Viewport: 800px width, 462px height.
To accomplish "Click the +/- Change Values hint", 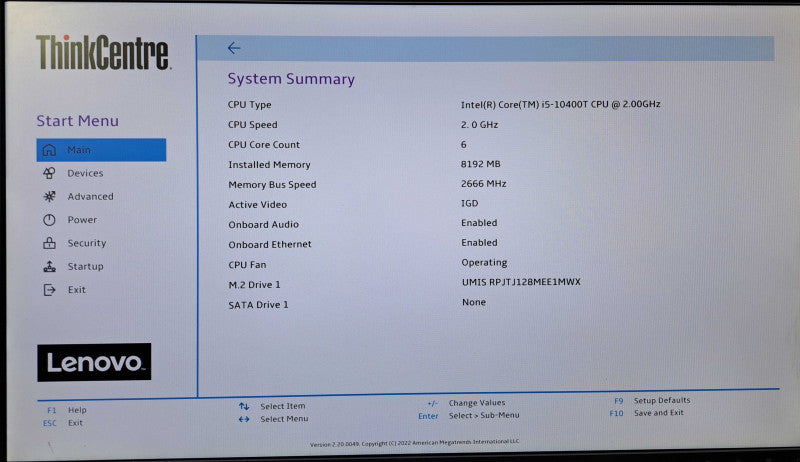I will [466, 403].
